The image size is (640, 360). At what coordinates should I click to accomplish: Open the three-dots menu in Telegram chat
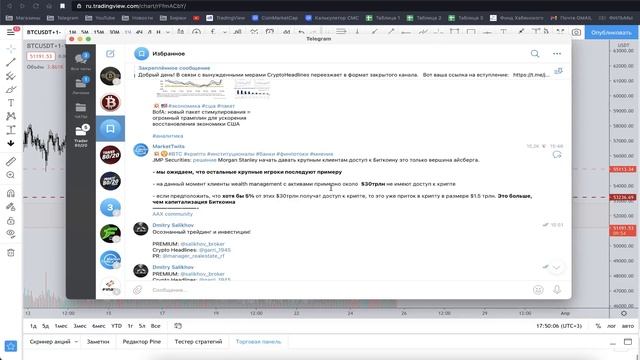point(557,53)
